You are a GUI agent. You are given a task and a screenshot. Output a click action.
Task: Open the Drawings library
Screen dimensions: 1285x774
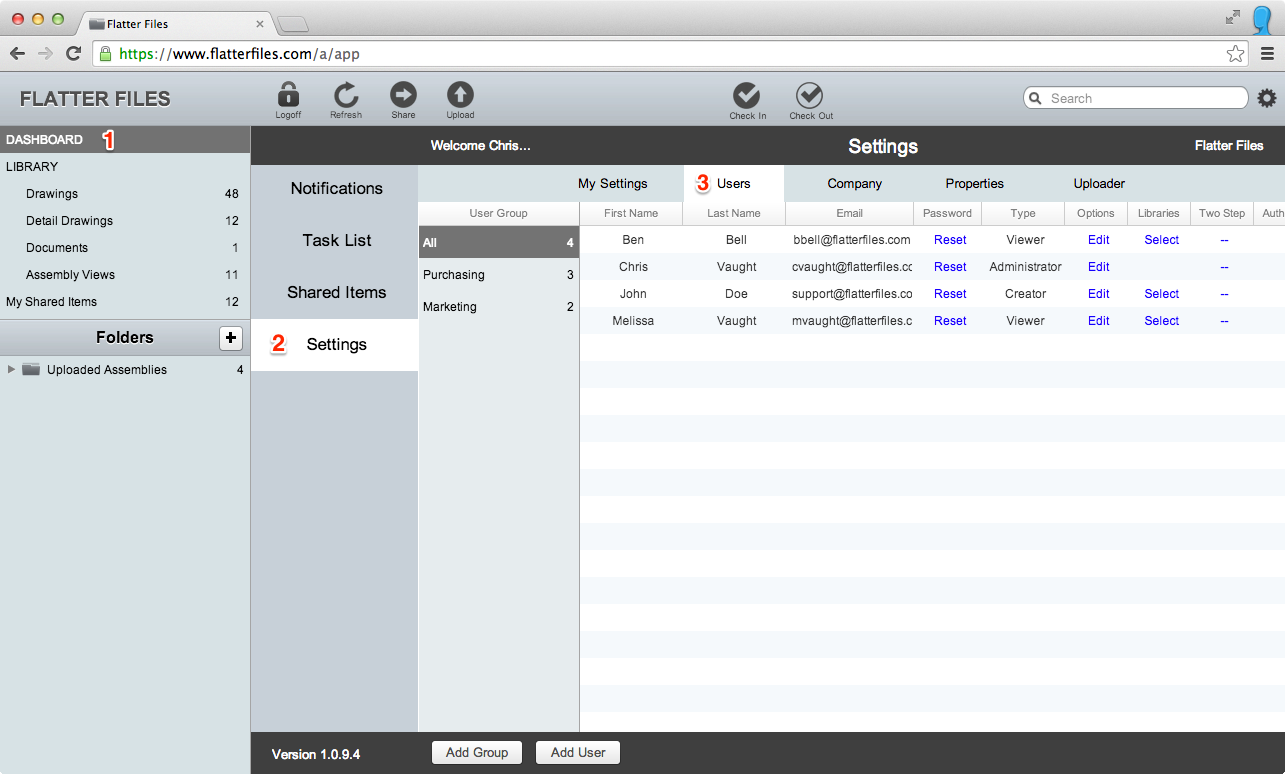[125, 194]
